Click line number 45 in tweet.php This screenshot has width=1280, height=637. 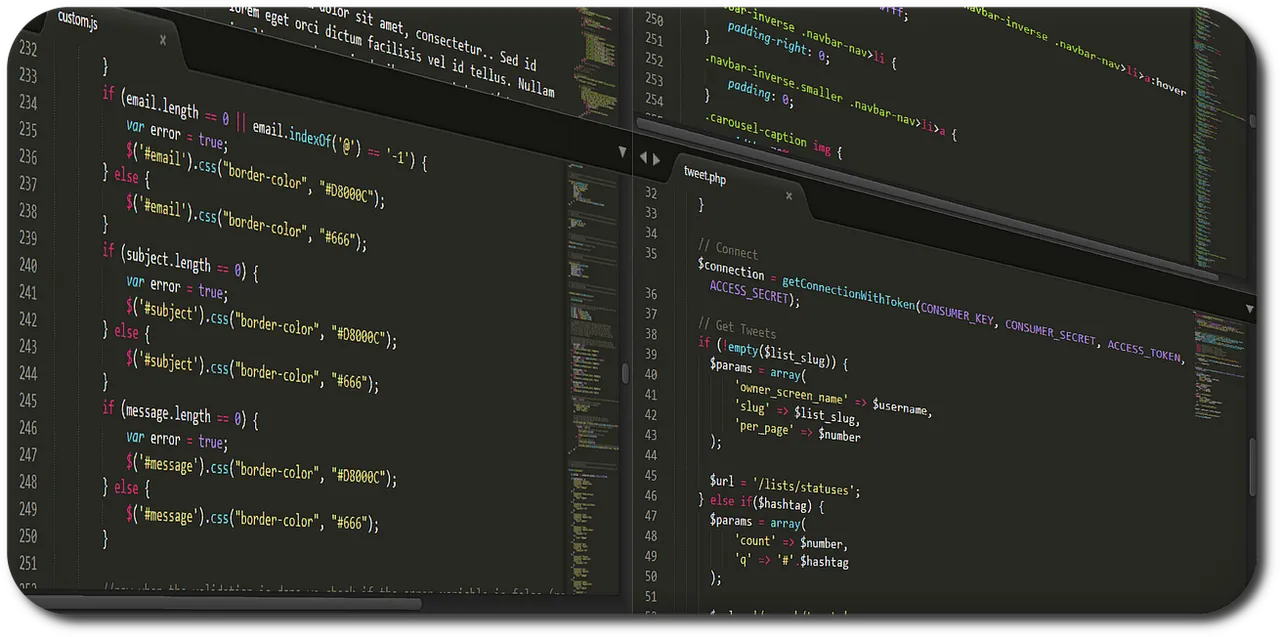click(651, 476)
